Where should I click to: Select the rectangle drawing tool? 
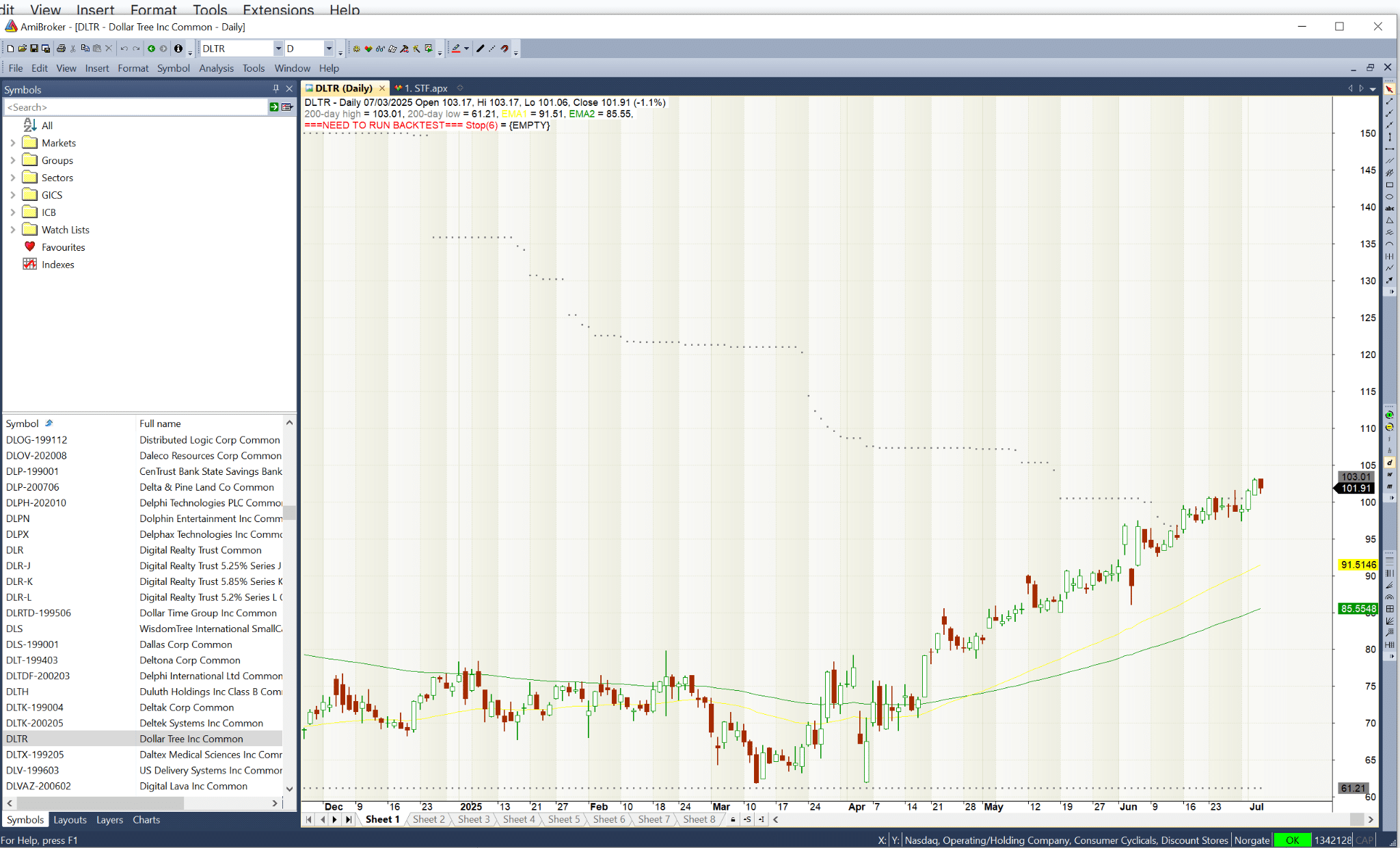(x=1389, y=185)
